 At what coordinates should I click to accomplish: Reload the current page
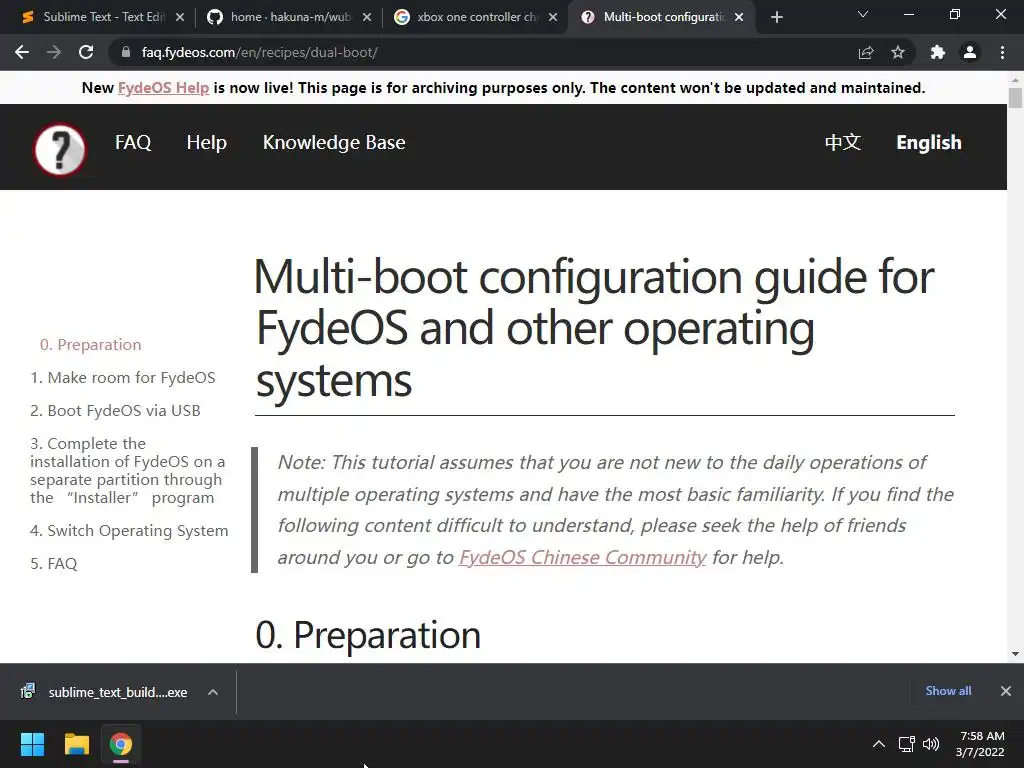pyautogui.click(x=86, y=52)
